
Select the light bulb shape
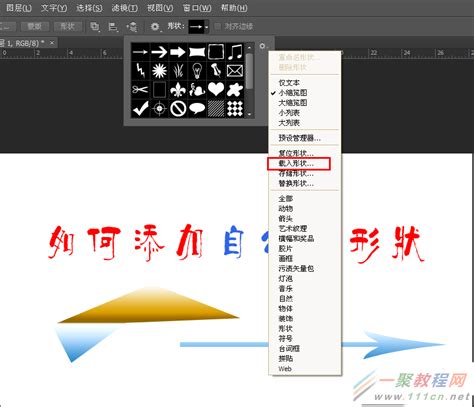pyautogui.click(x=197, y=71)
